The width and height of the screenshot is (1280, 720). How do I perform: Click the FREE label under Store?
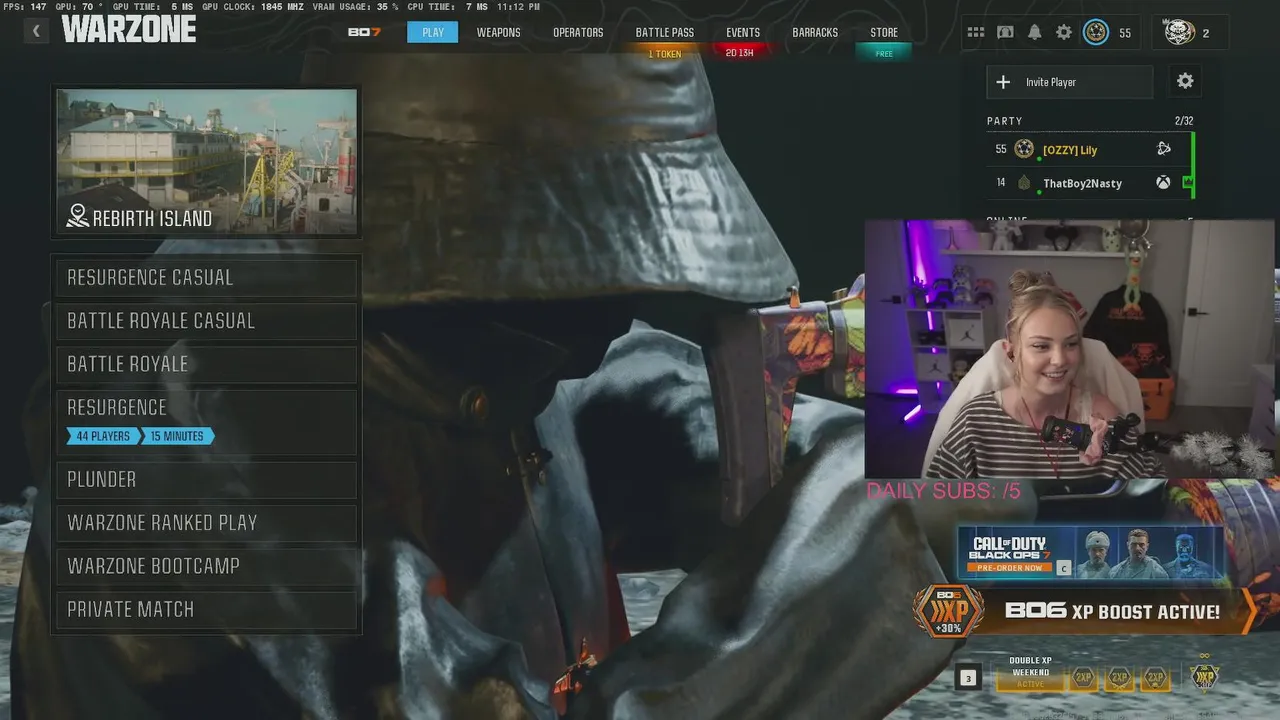click(x=884, y=54)
